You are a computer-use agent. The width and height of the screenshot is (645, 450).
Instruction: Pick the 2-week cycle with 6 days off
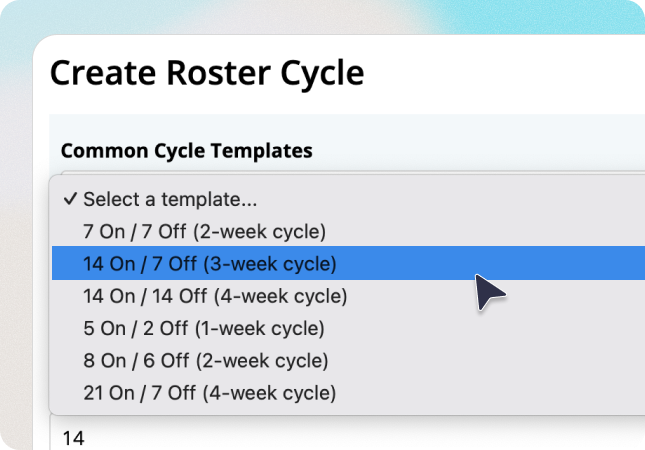348,360
